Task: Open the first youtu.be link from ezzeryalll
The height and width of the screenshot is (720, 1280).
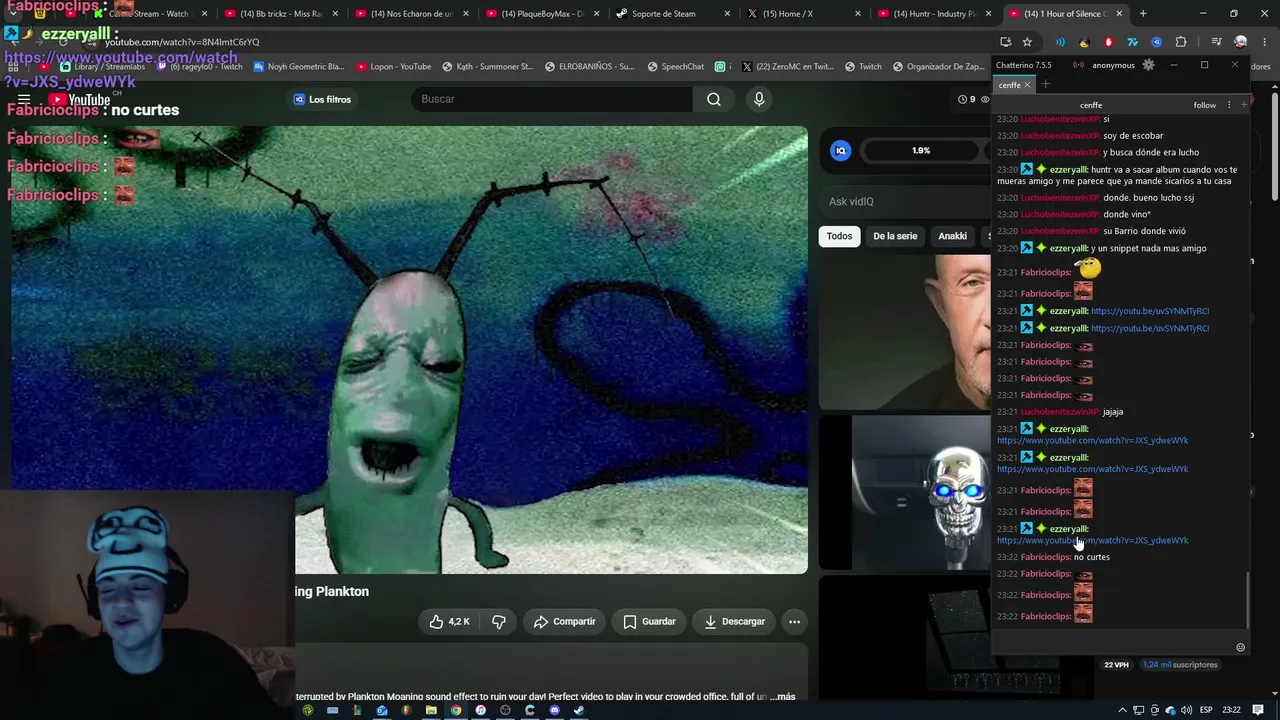Action: click(x=1150, y=311)
